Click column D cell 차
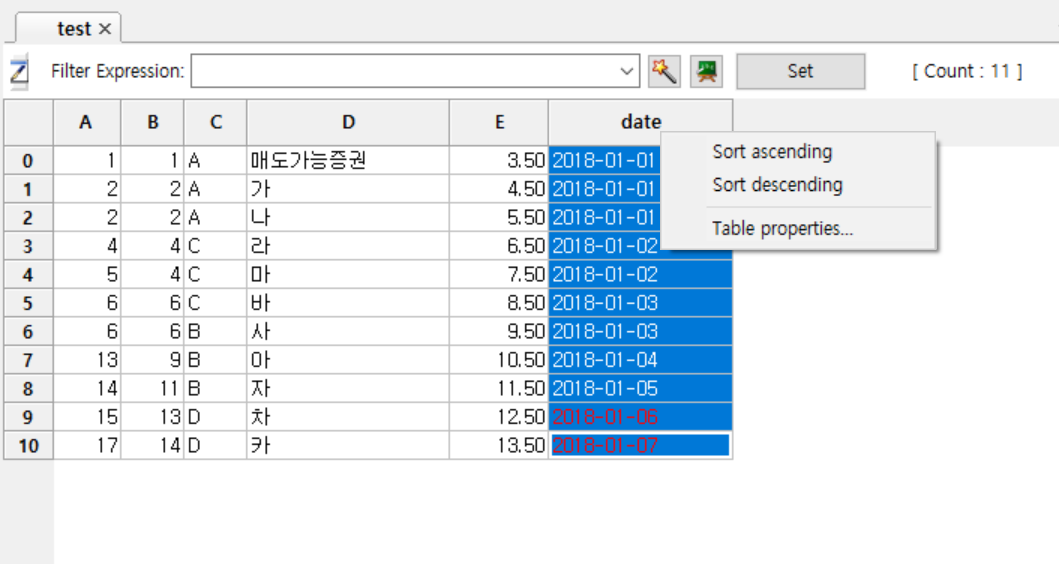The height and width of the screenshot is (564, 1059). pos(348,417)
